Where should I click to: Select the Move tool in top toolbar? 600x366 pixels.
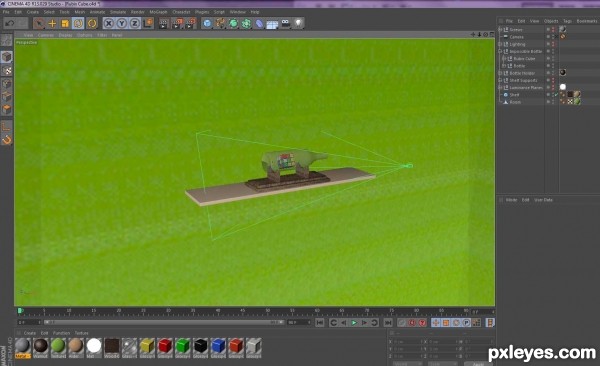pos(52,23)
